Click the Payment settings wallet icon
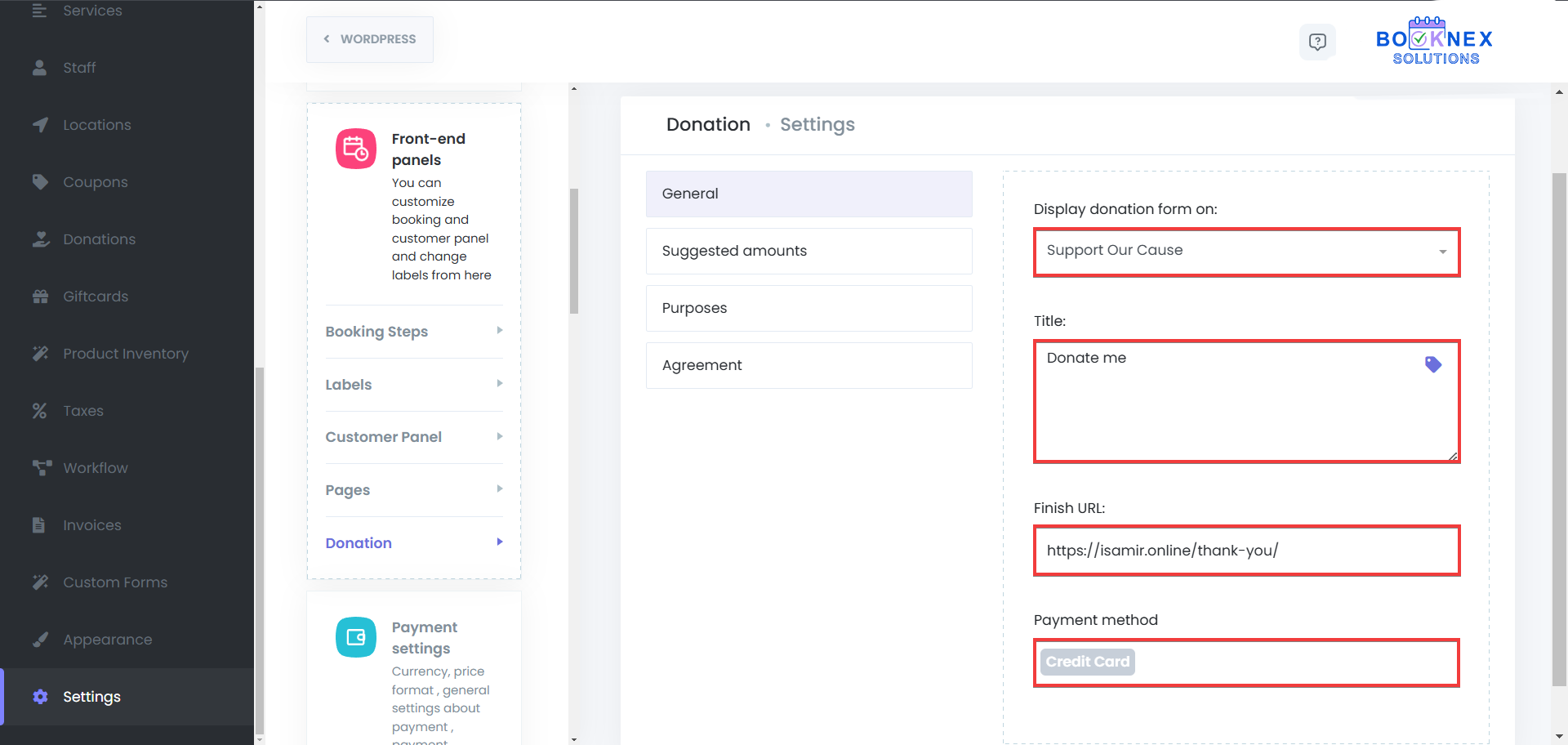1568x745 pixels. pyautogui.click(x=356, y=637)
